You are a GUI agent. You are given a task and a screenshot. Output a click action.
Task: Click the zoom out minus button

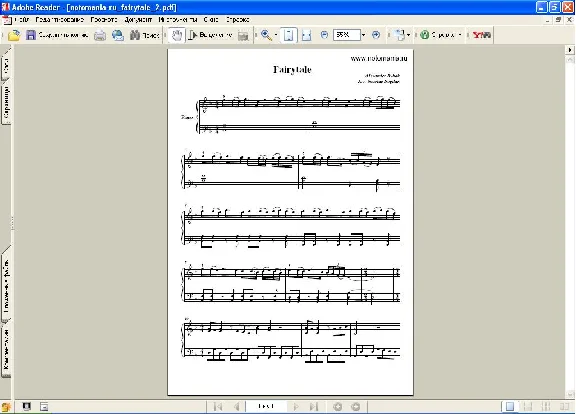coord(324,35)
